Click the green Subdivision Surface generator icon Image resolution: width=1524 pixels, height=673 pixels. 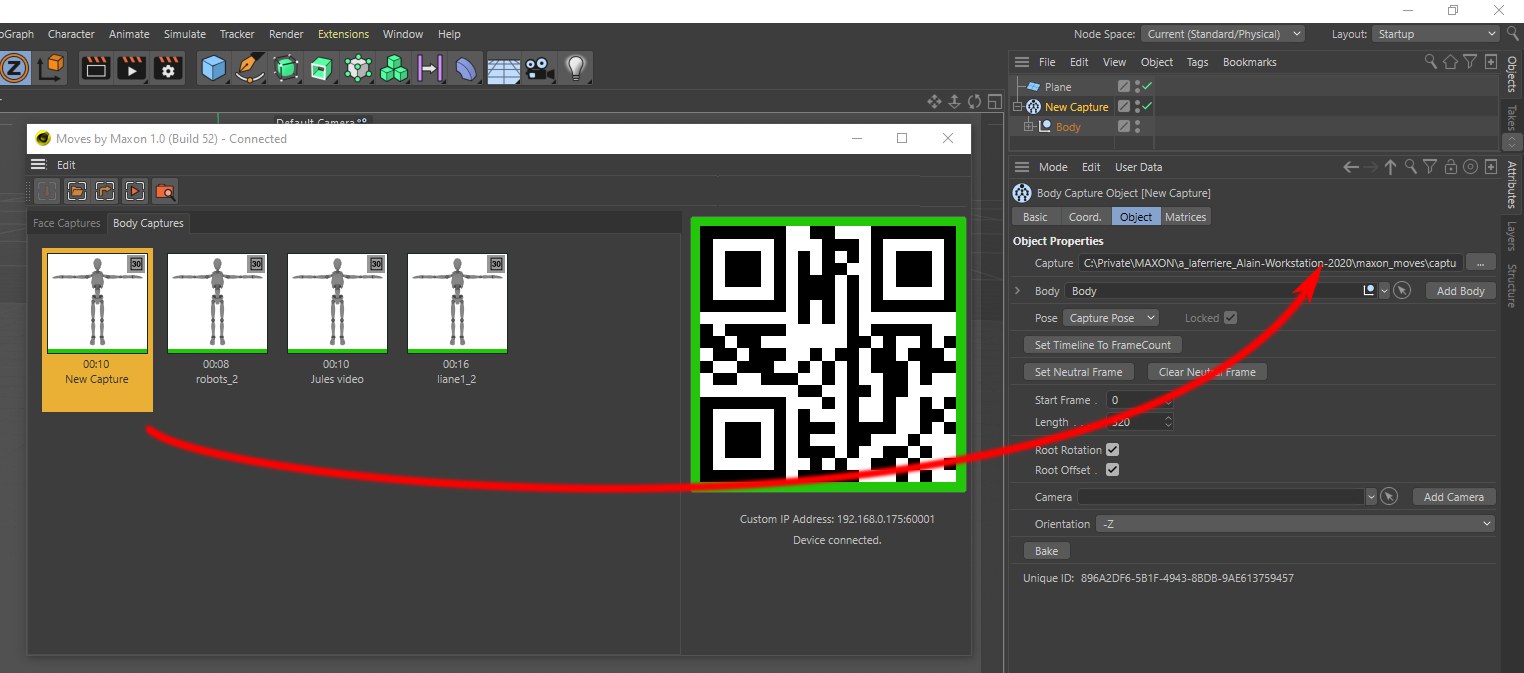(x=286, y=68)
